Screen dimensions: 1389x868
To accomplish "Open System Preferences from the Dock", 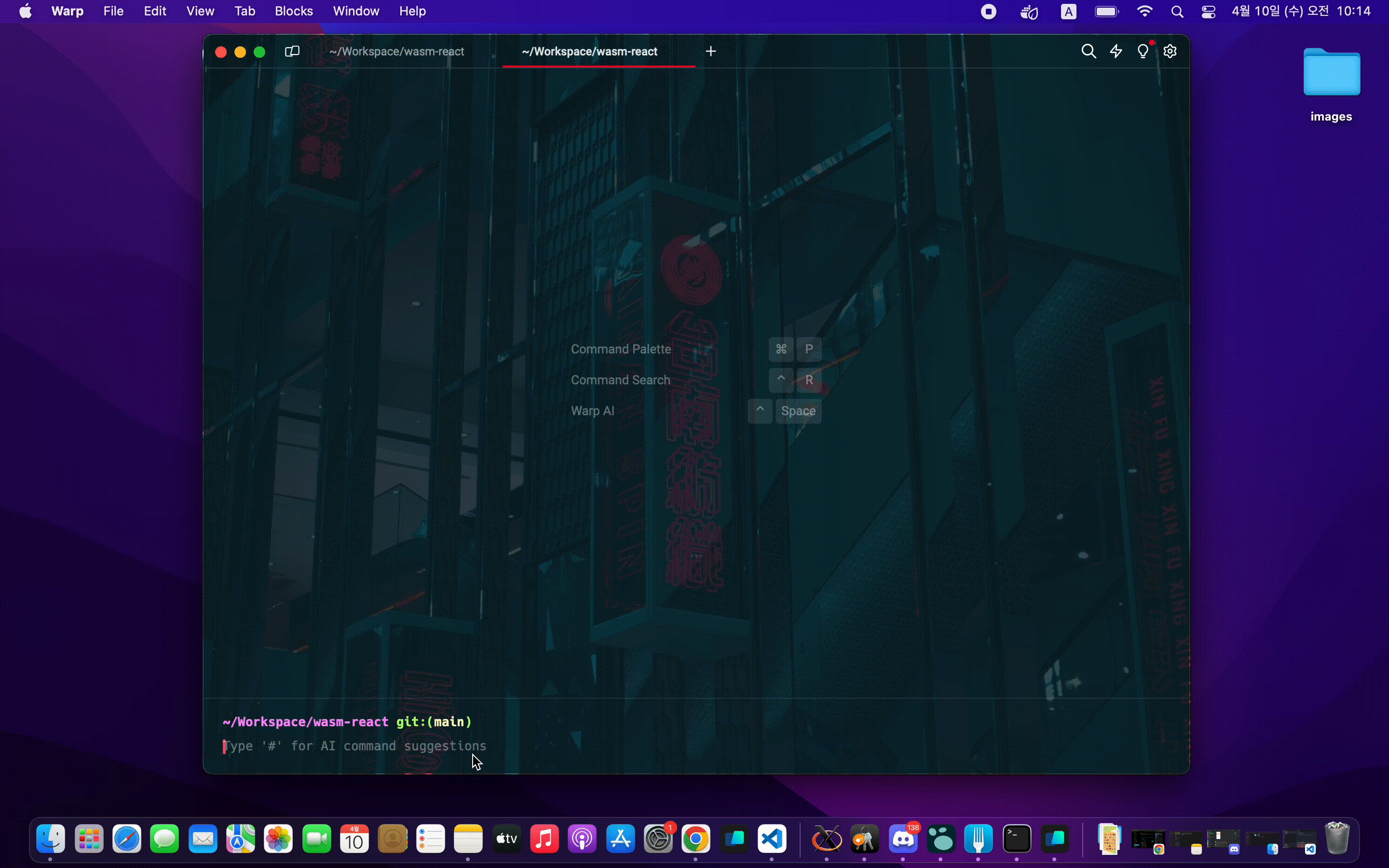I will pos(658,839).
